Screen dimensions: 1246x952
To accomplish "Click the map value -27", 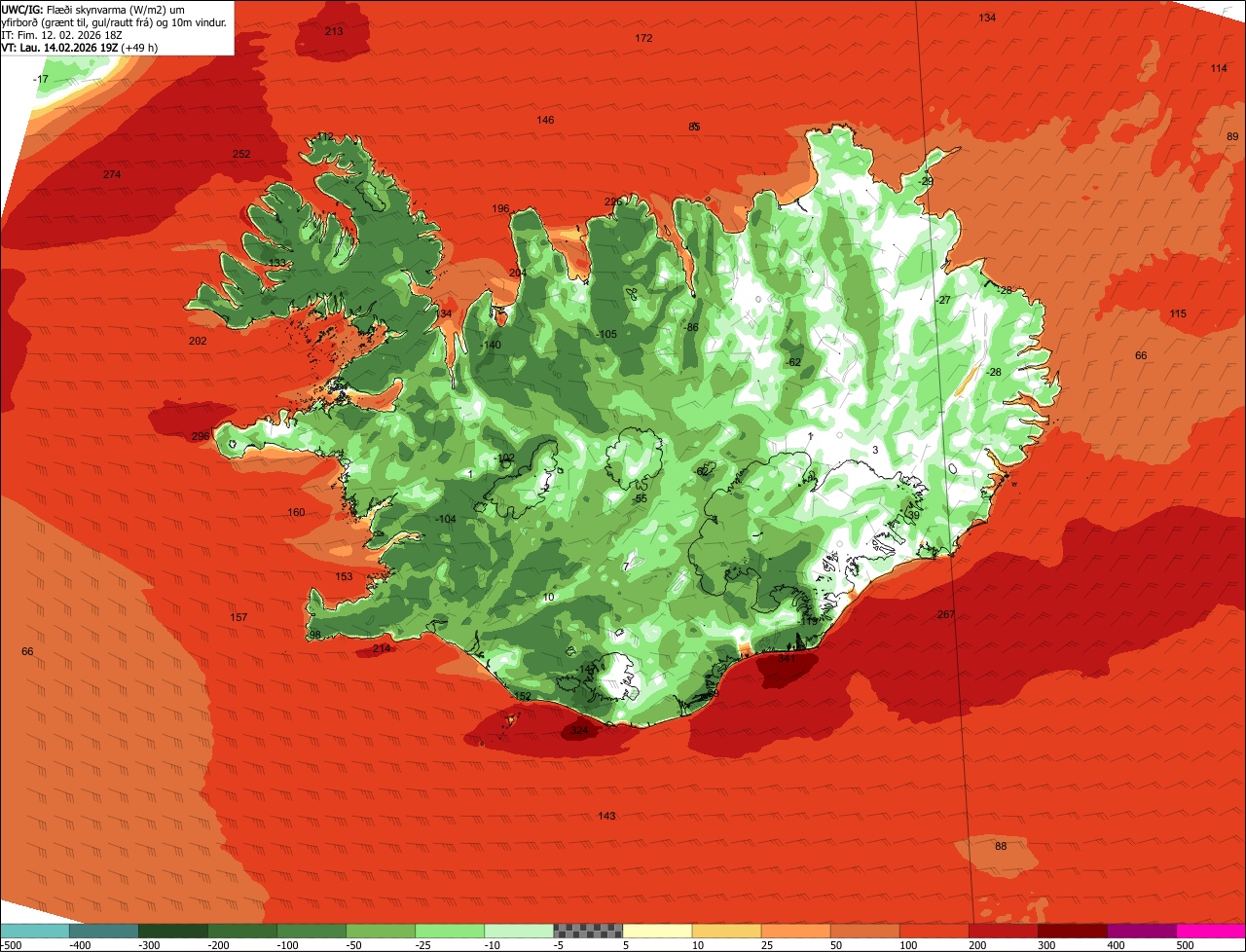I will point(942,300).
